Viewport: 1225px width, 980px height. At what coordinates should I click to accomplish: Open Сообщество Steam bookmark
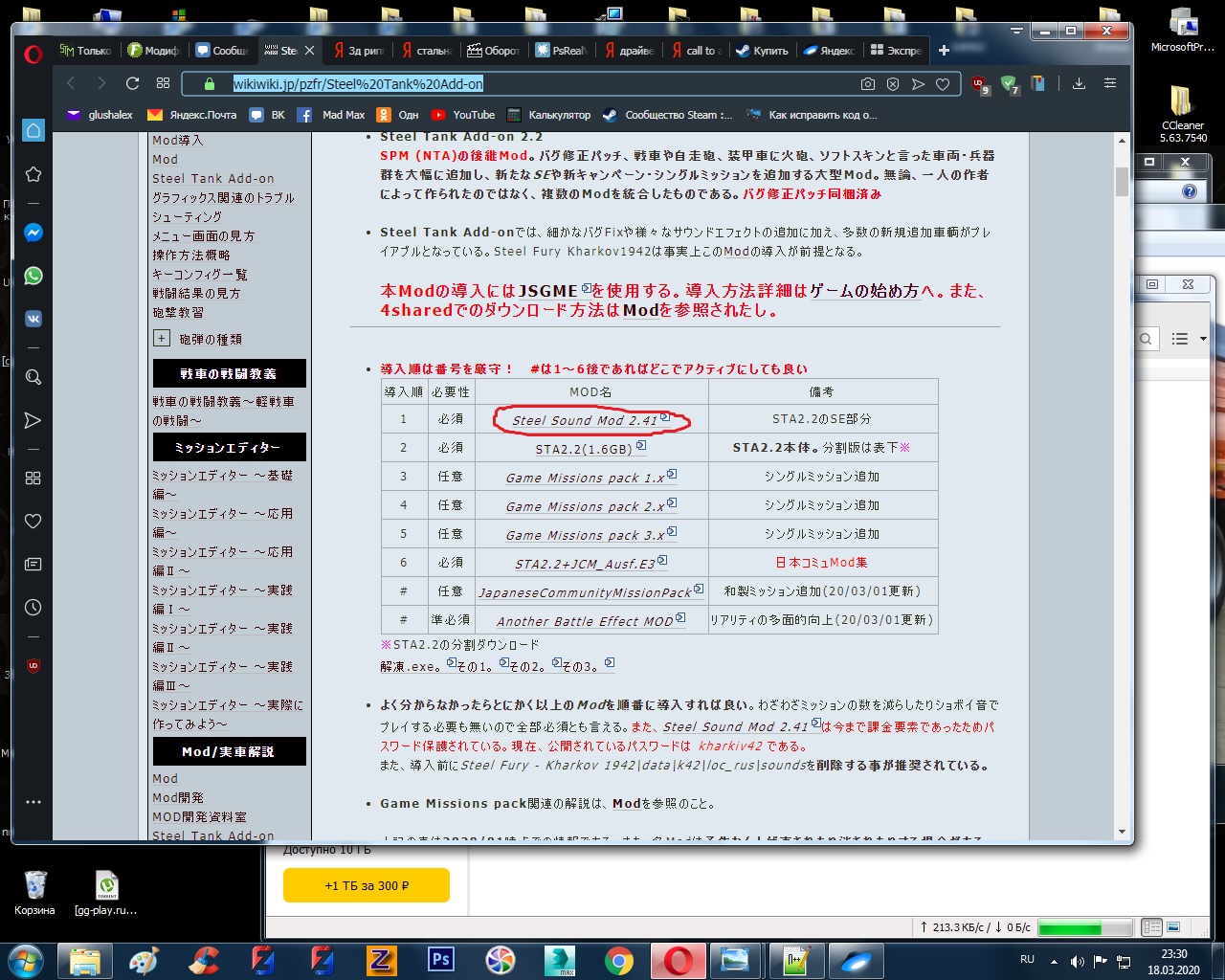coord(668,115)
